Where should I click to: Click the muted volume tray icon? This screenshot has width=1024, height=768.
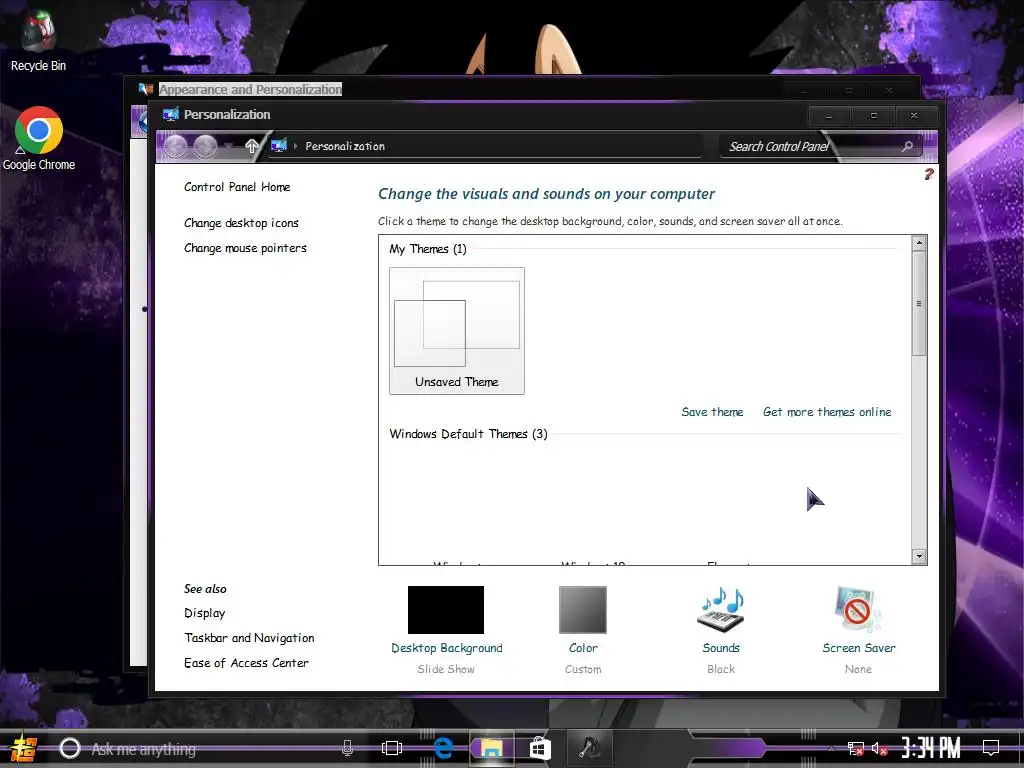click(x=880, y=748)
